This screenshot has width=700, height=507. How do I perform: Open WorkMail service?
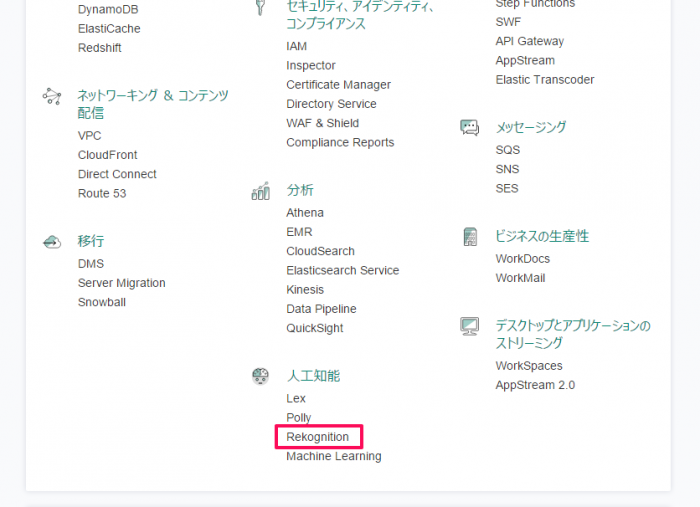pyautogui.click(x=520, y=278)
